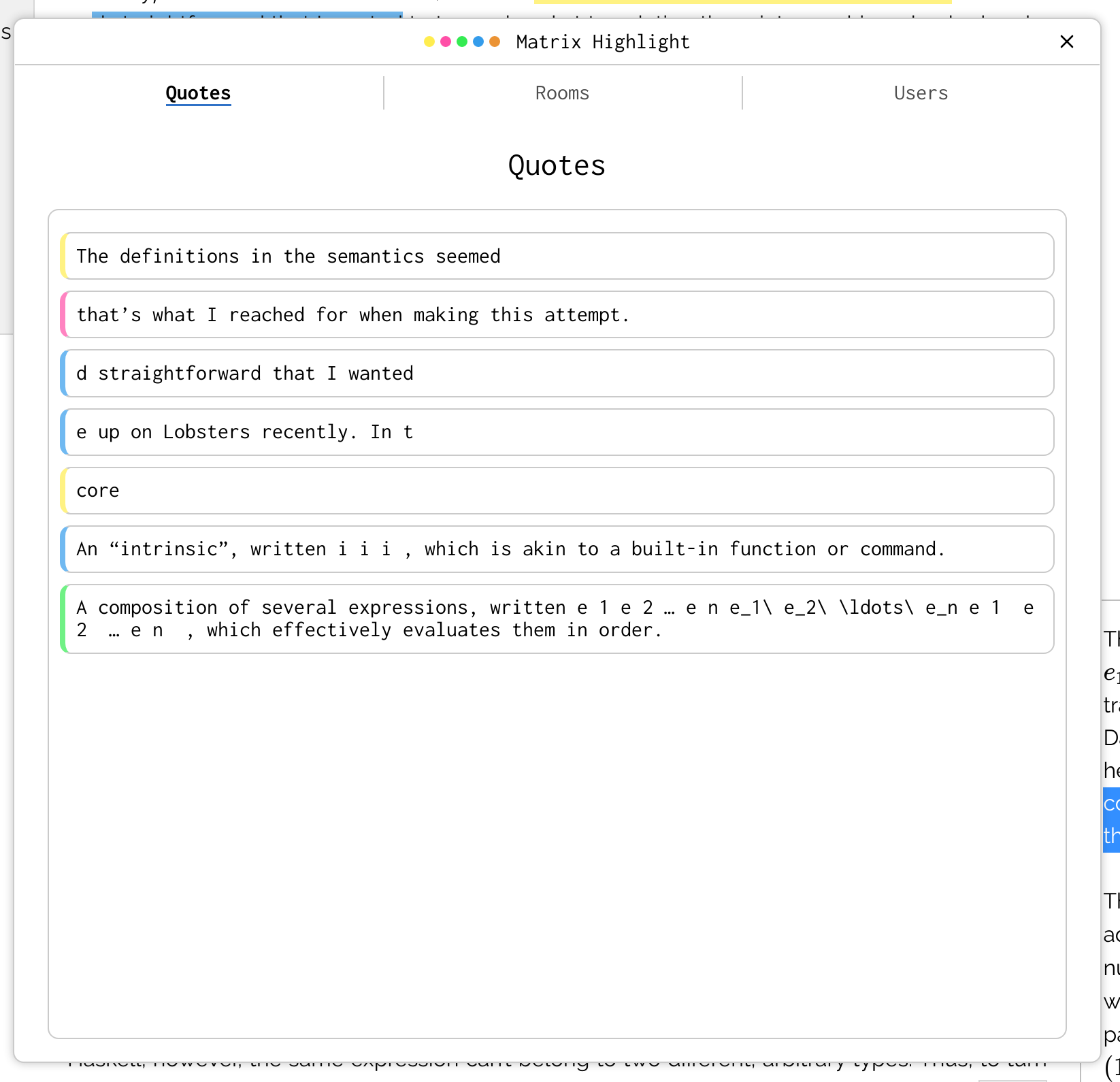
Task: Select the orange highlight color dot
Action: pos(495,41)
